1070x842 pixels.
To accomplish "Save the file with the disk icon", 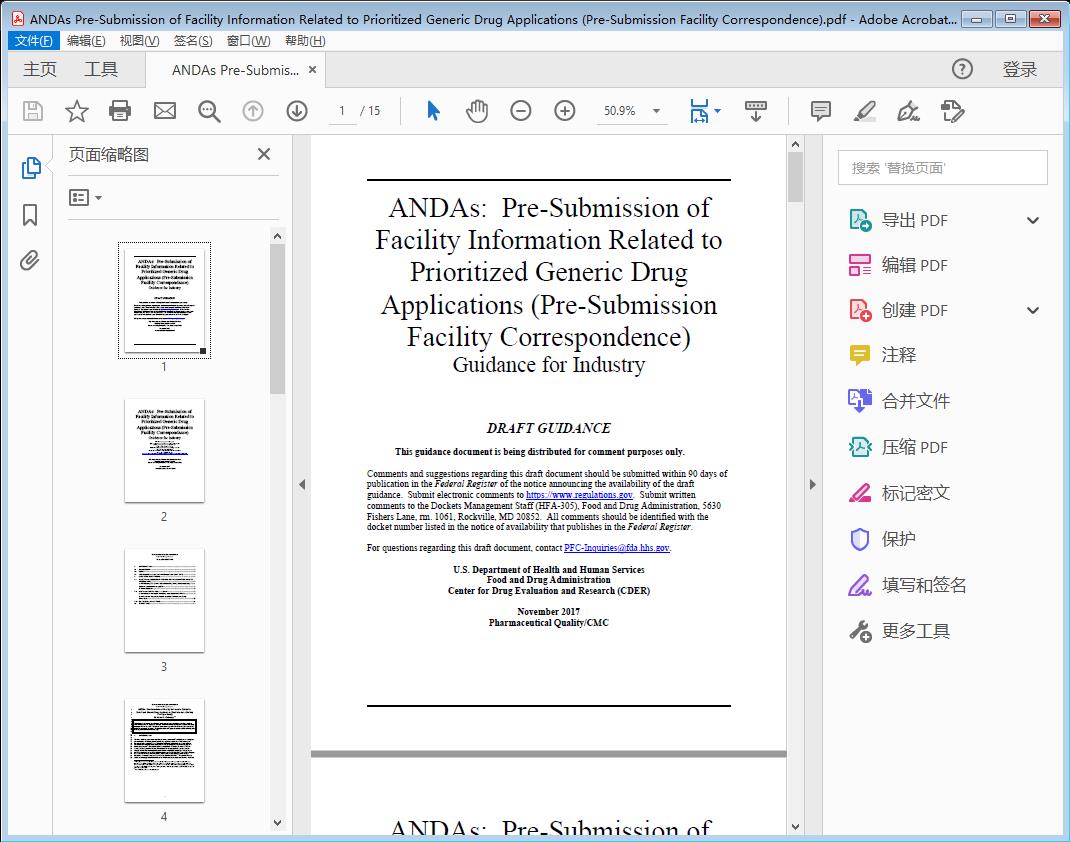I will tap(31, 111).
